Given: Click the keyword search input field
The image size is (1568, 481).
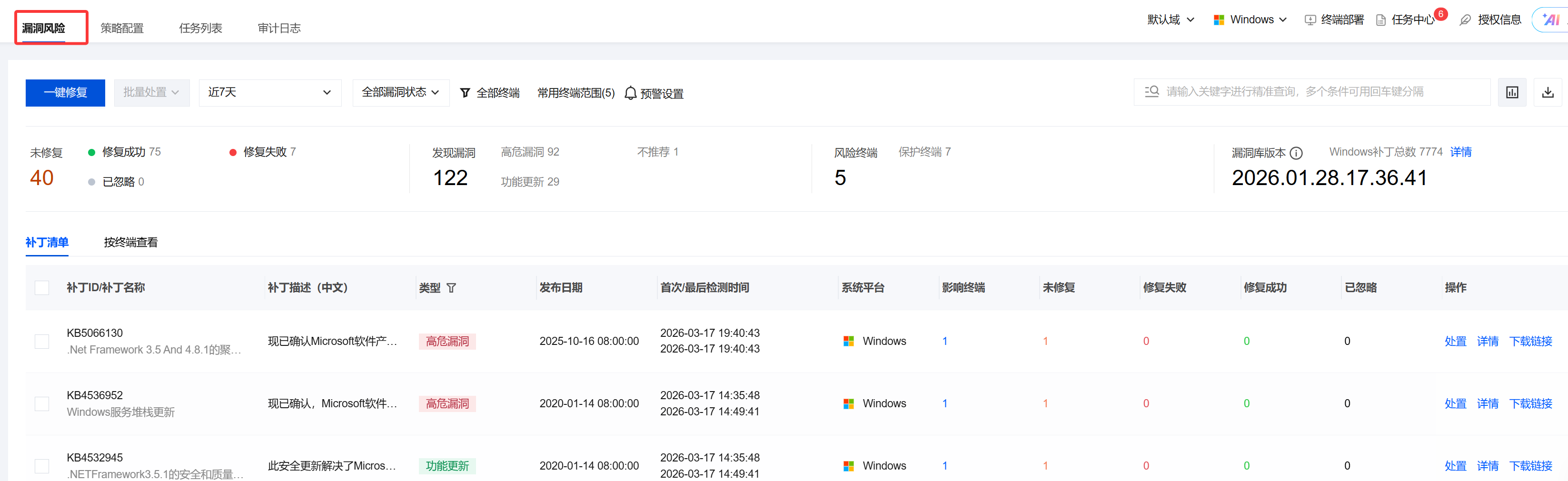Looking at the screenshot, I should [1312, 92].
